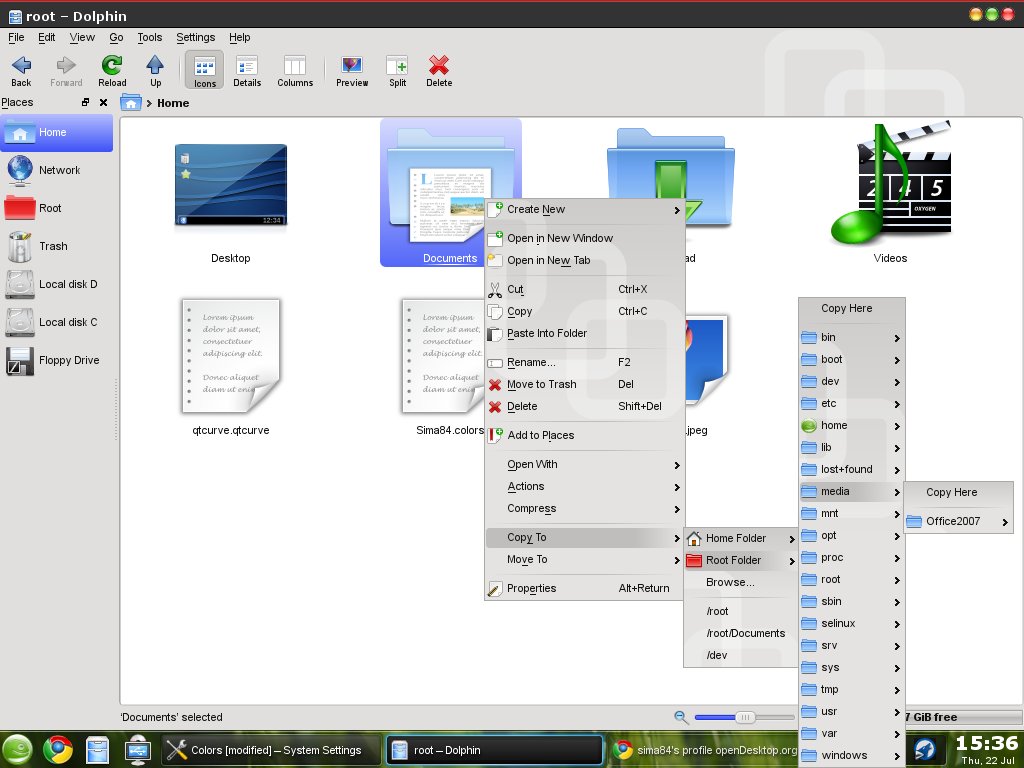The height and width of the screenshot is (768, 1024).
Task: Expand the Move To submenu
Action: [x=584, y=560]
